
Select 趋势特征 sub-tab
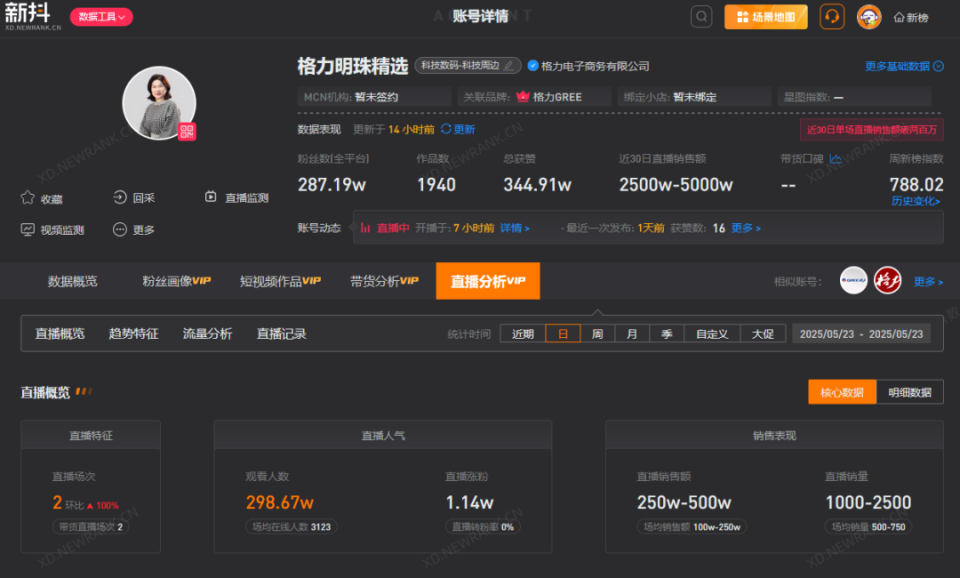133,334
